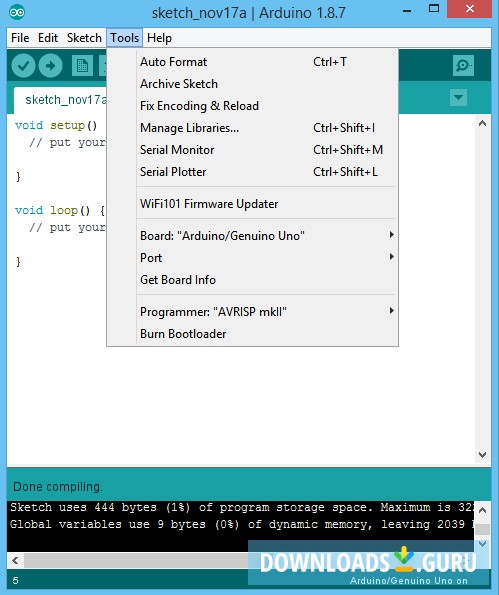Open WiFi101 Firmware Updater
Screen dimensions: 499x595
click(252, 204)
